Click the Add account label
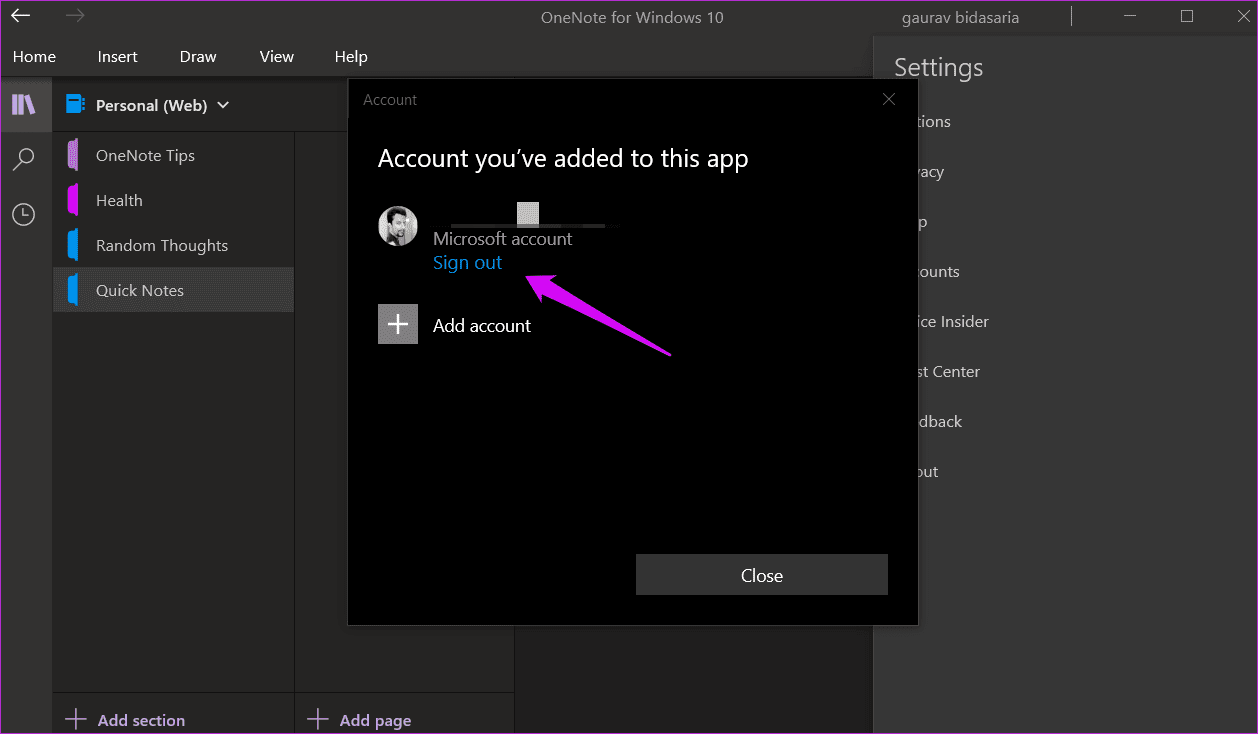Viewport: 1258px width, 734px height. point(482,325)
